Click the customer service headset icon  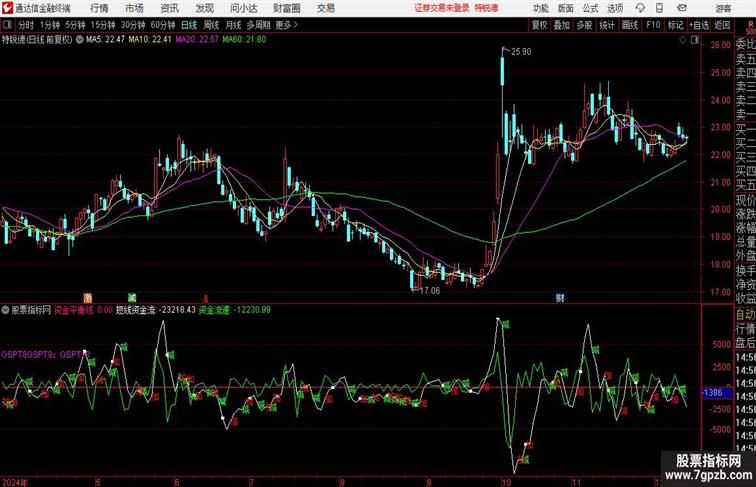(640, 8)
